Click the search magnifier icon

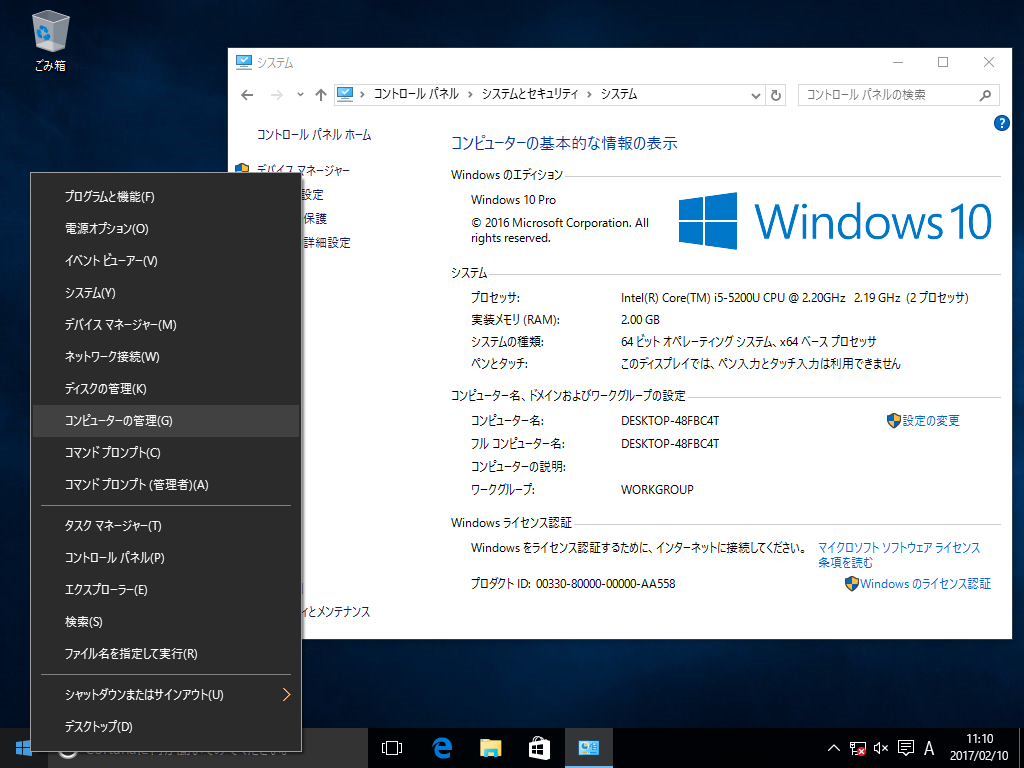[985, 95]
